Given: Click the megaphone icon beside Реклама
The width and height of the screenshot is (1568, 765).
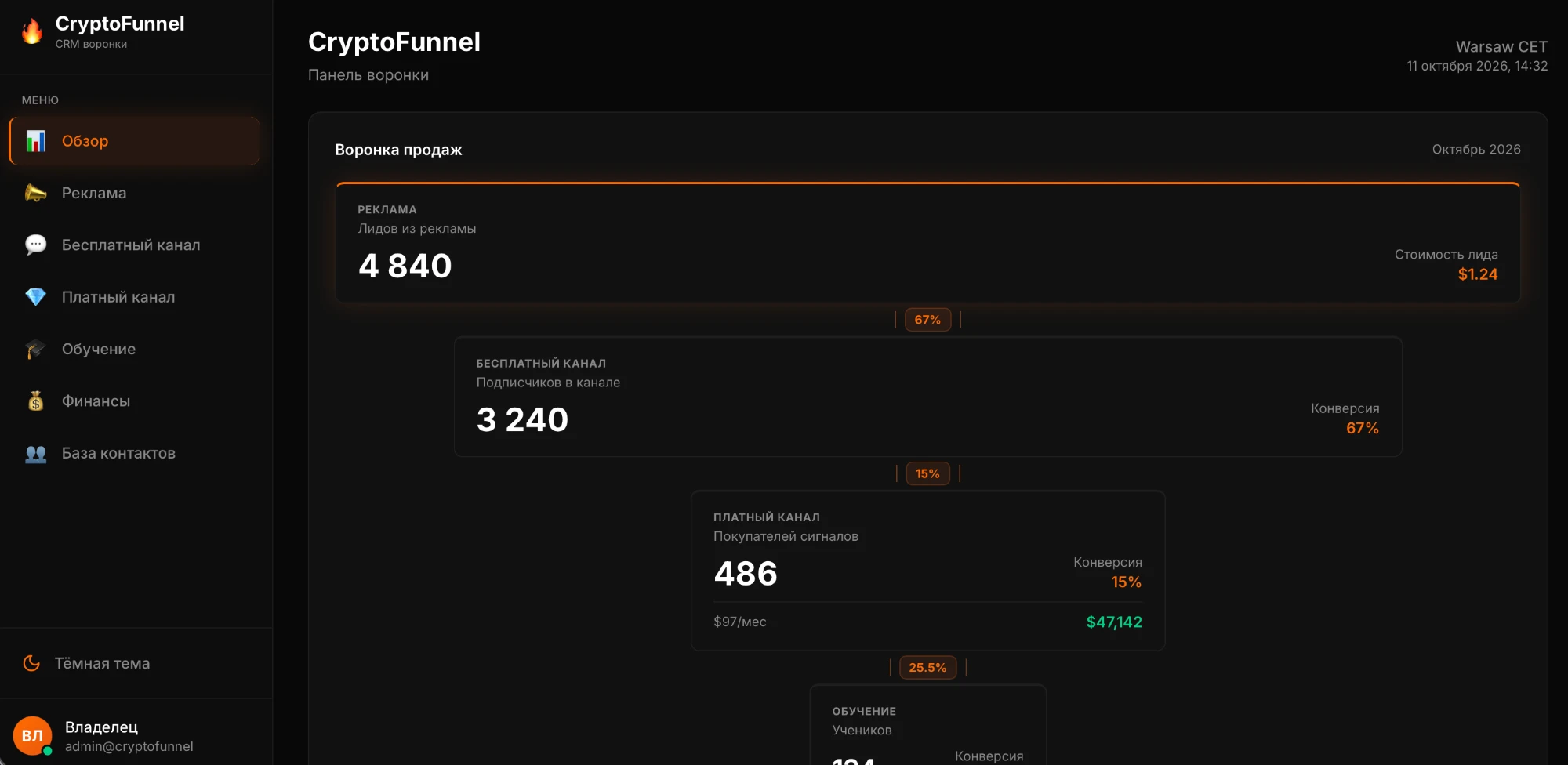Looking at the screenshot, I should (35, 193).
